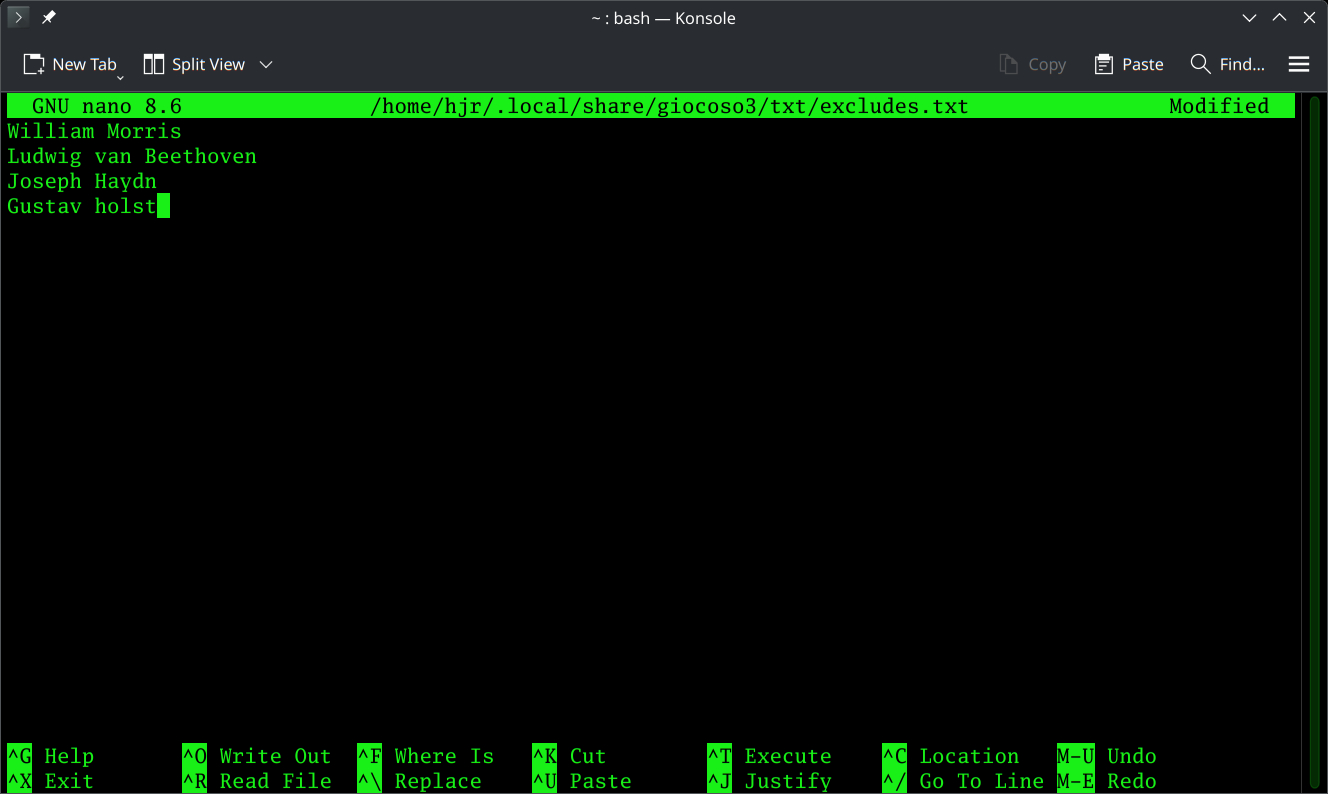Image resolution: width=1328 pixels, height=794 pixels.
Task: Open a new tab with the New Tab icon
Action: (x=33, y=63)
